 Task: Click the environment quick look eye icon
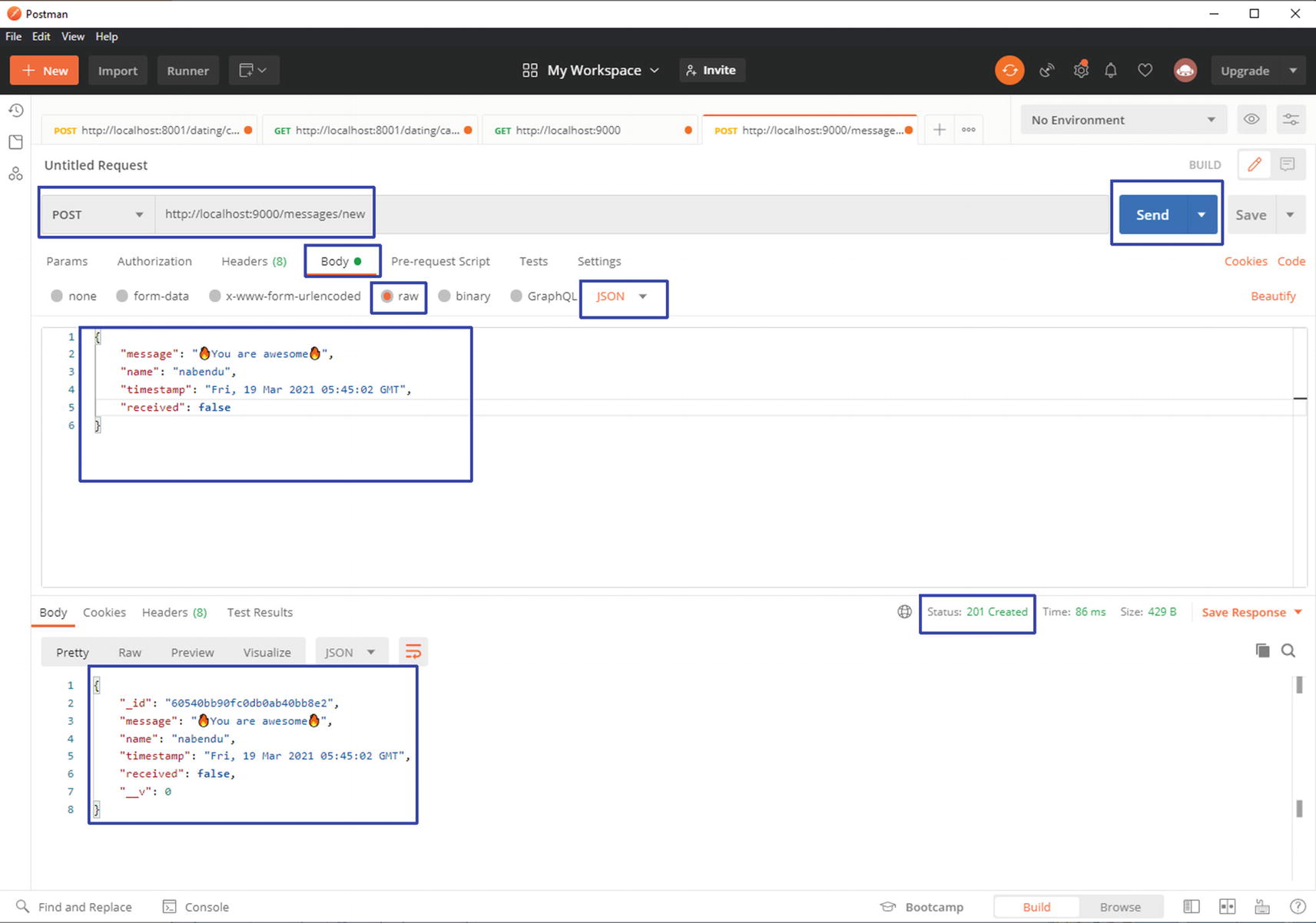[1251, 120]
